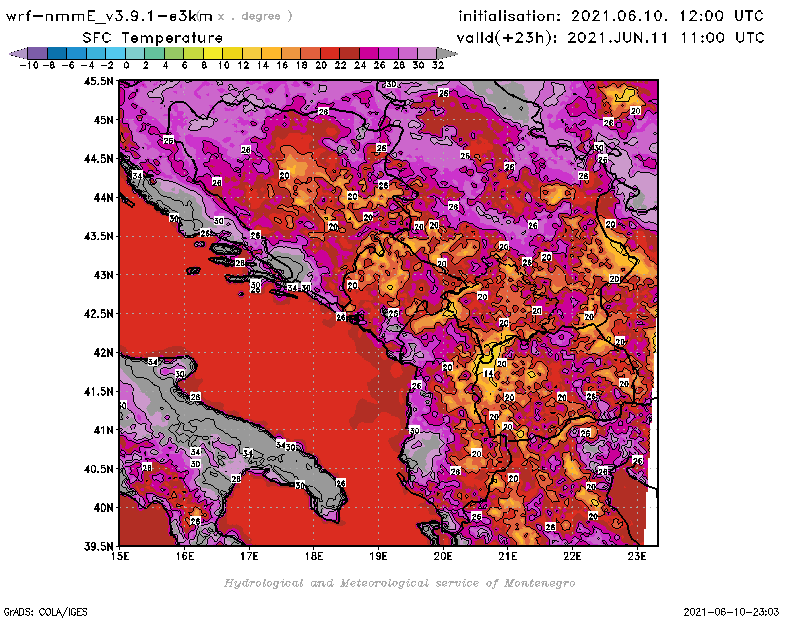Click the 41N latitude label

(x=103, y=430)
